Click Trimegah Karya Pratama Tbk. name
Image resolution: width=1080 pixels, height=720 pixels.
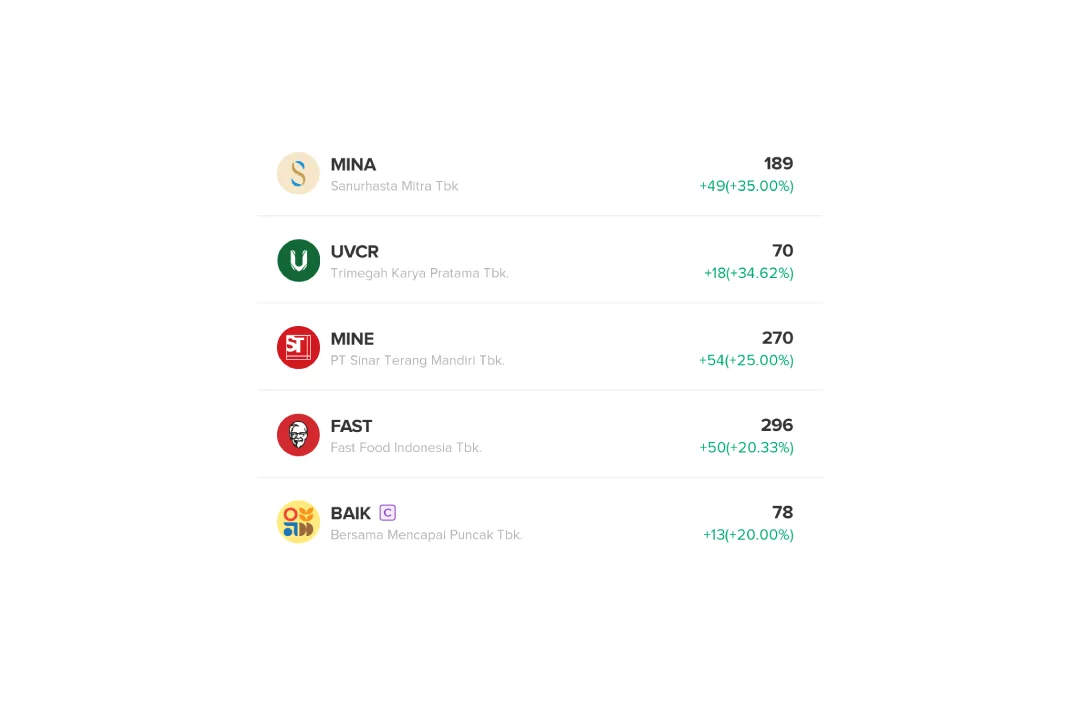419,273
